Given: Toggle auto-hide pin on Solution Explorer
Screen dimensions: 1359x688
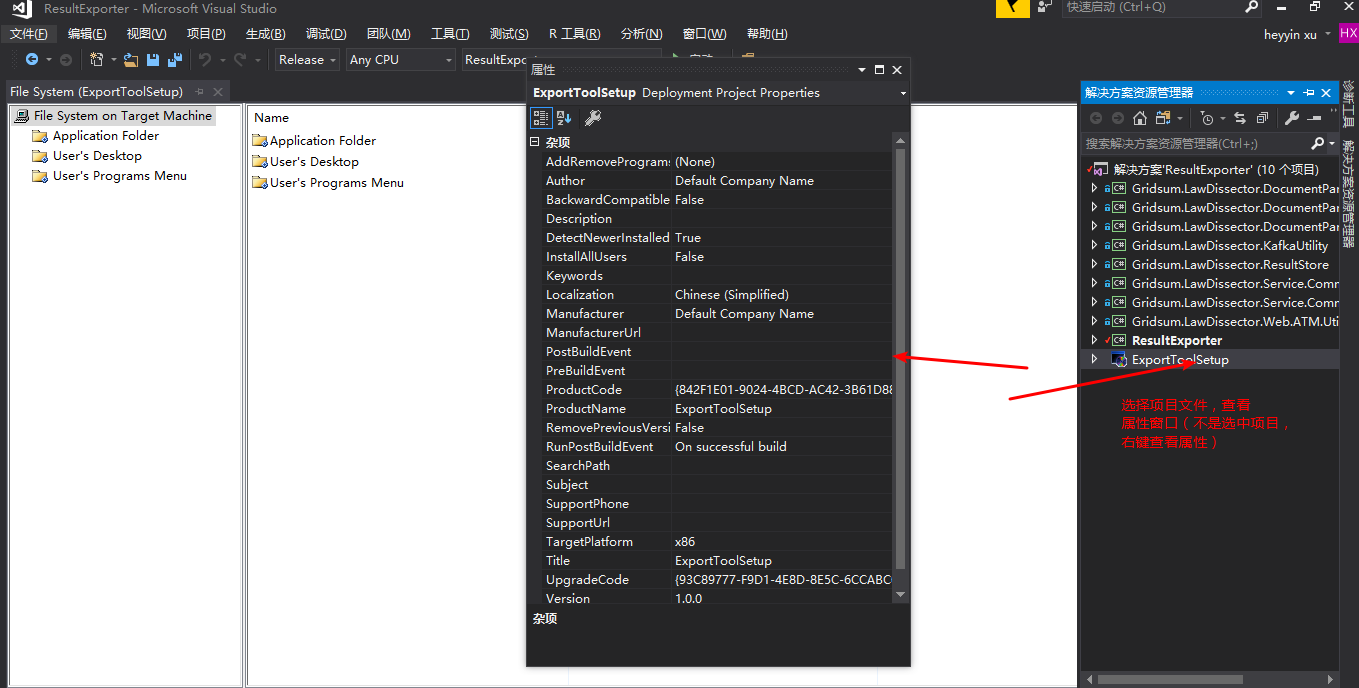Looking at the screenshot, I should click(x=1309, y=92).
